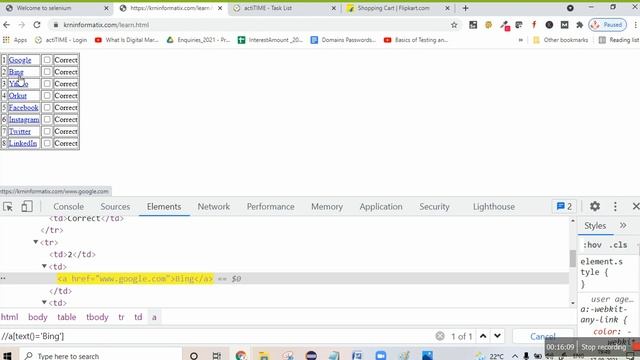The height and width of the screenshot is (360, 640).
Task: Switch to the Console tab
Action: pos(69,207)
